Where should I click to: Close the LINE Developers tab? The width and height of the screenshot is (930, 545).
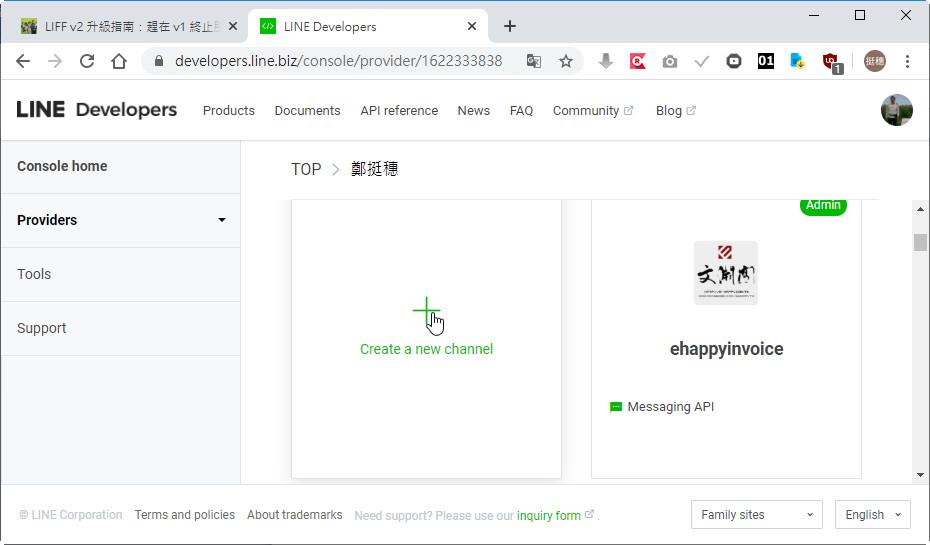click(472, 26)
